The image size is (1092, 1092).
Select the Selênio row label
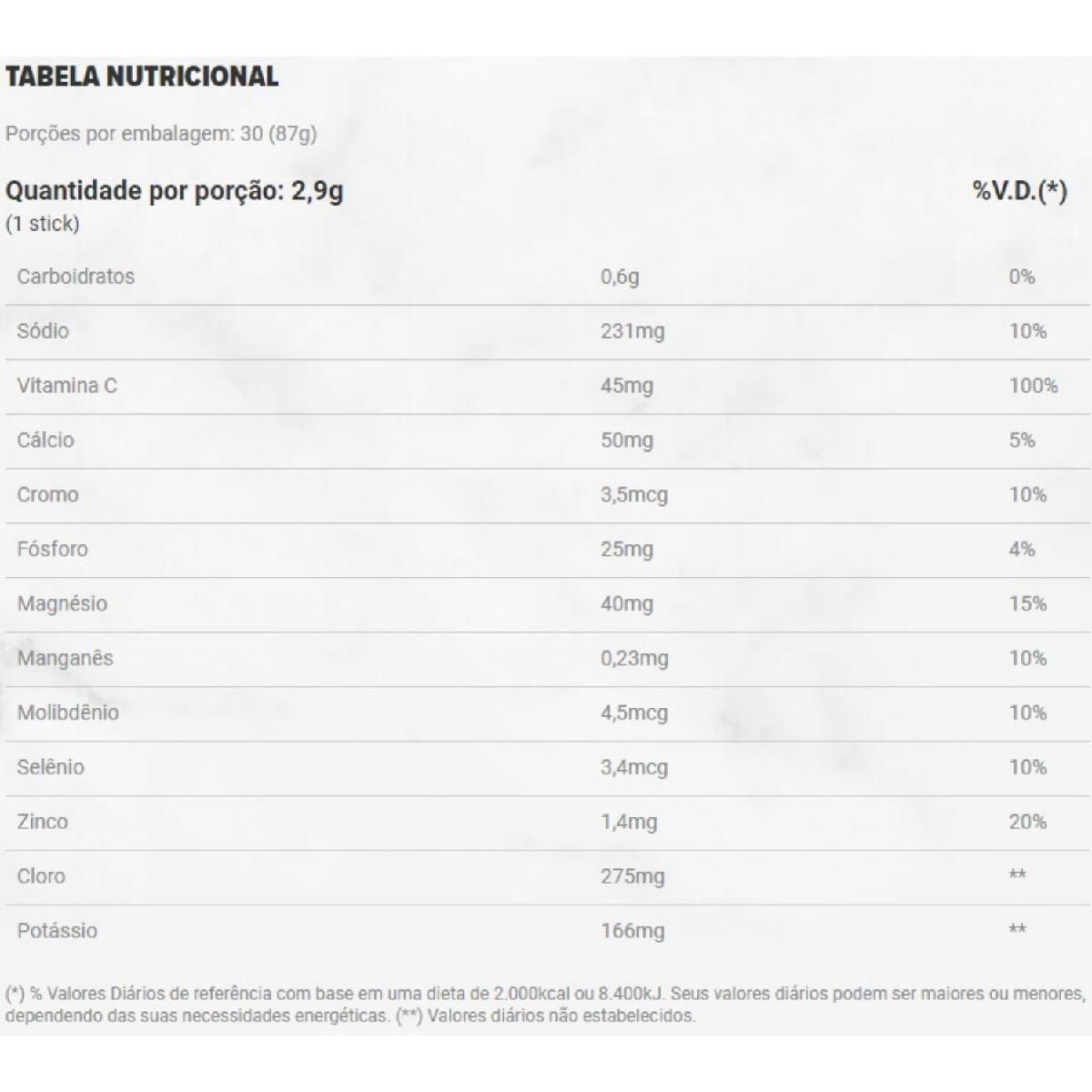pyautogui.click(x=50, y=768)
